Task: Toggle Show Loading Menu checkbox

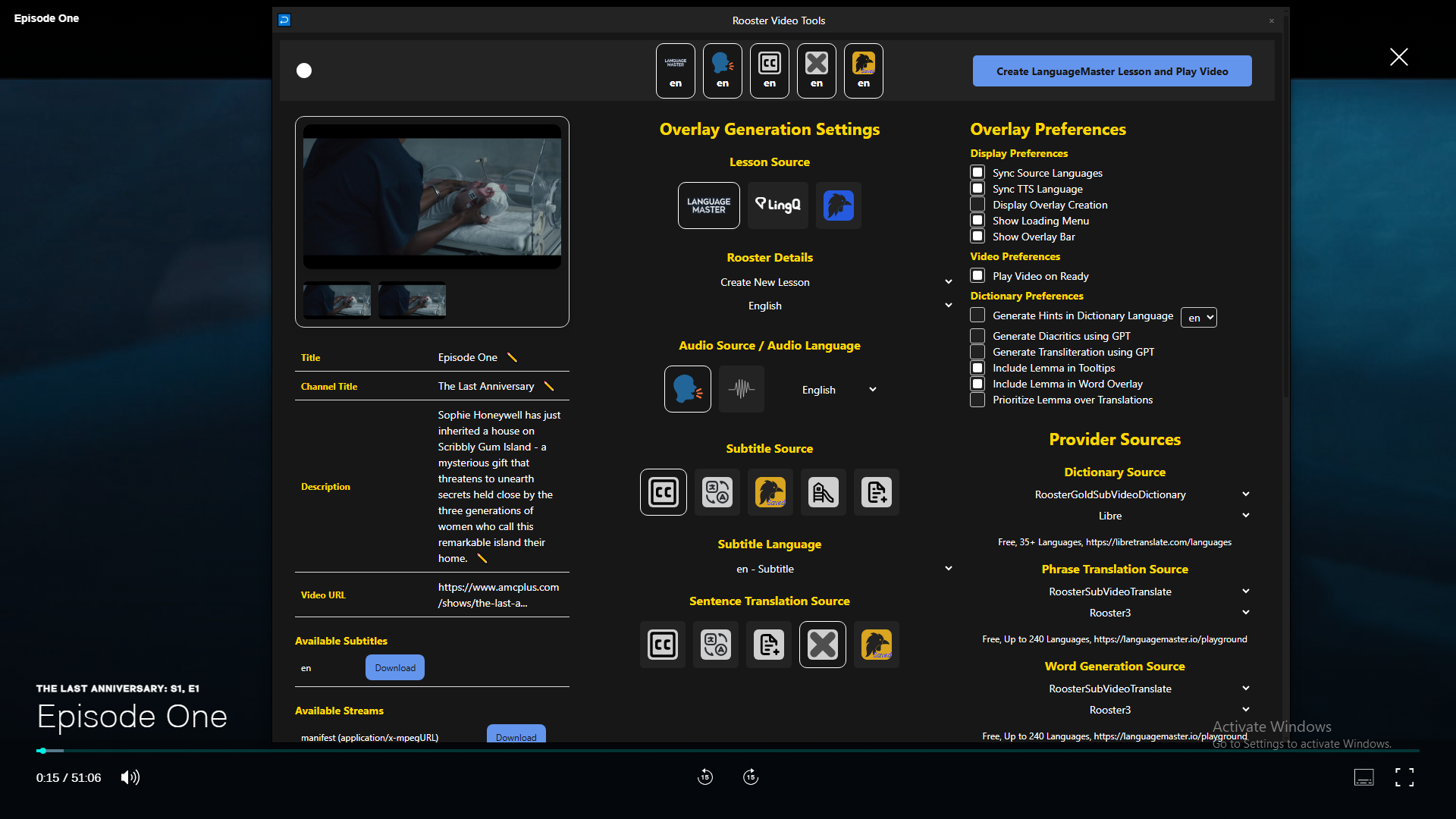Action: tap(977, 221)
